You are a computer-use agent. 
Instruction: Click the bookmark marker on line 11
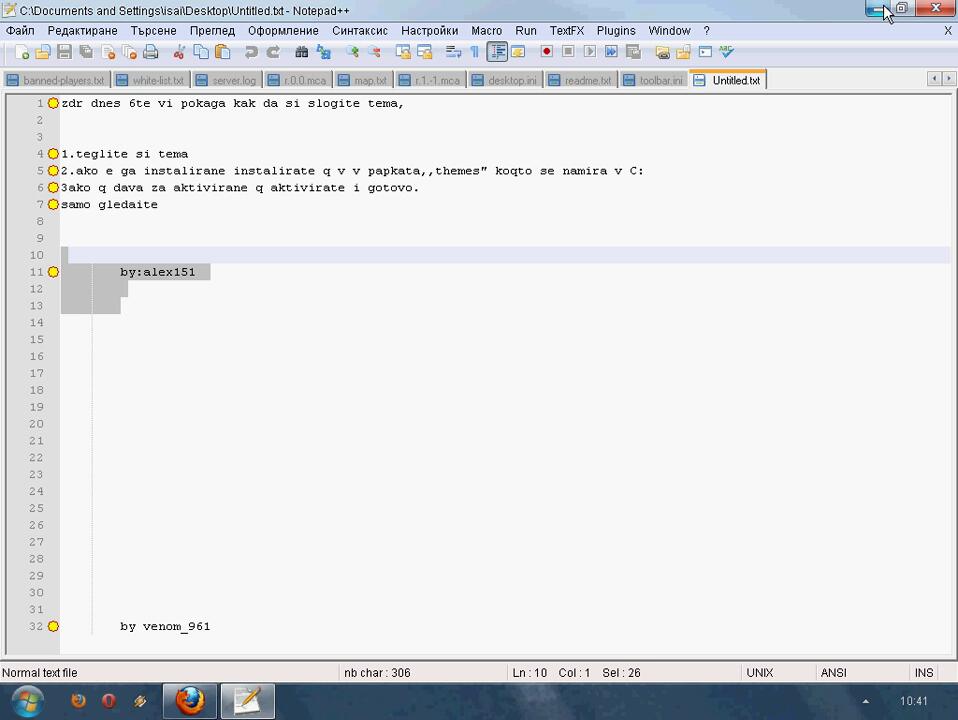click(53, 272)
